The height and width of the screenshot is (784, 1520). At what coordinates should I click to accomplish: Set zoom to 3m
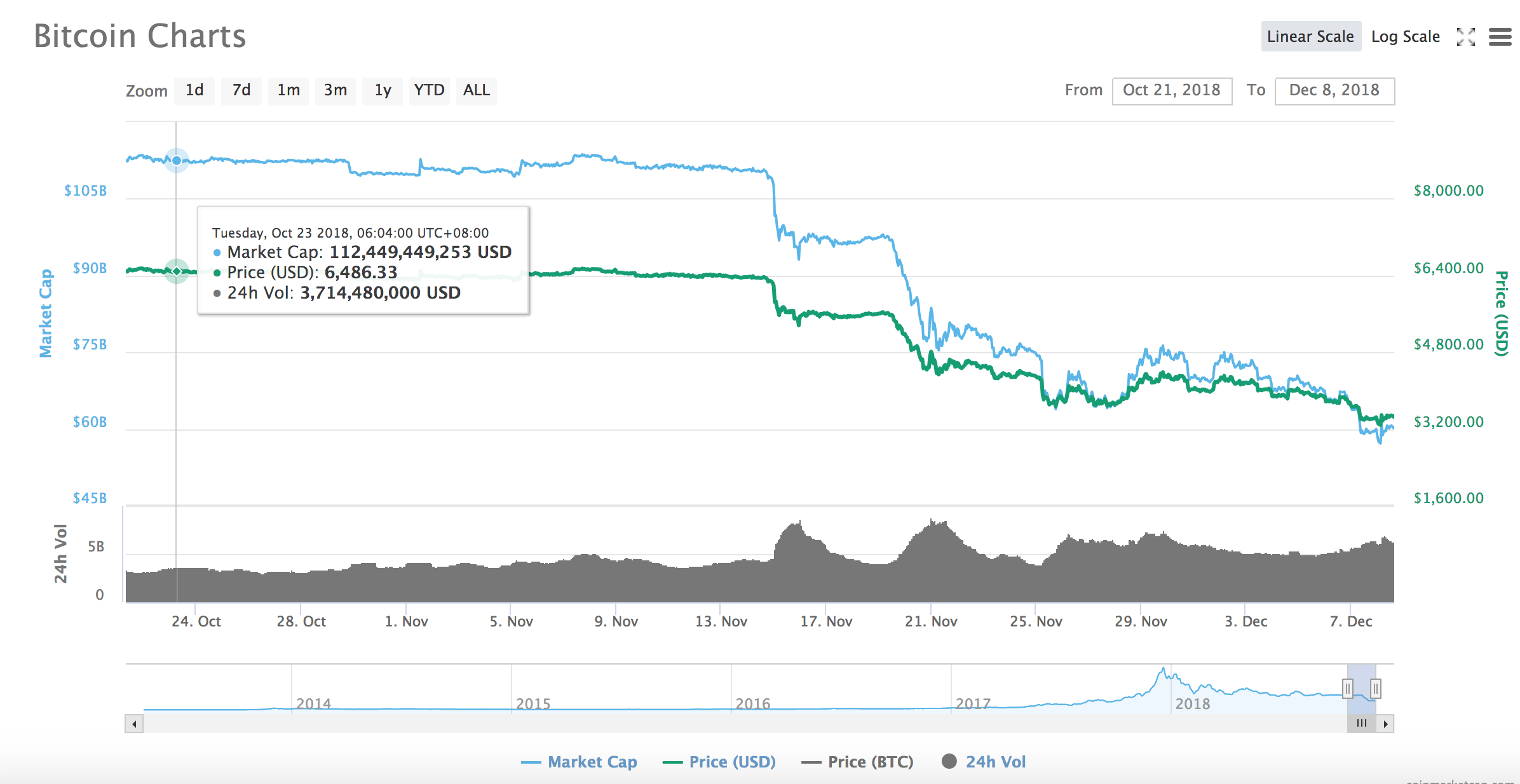click(336, 90)
